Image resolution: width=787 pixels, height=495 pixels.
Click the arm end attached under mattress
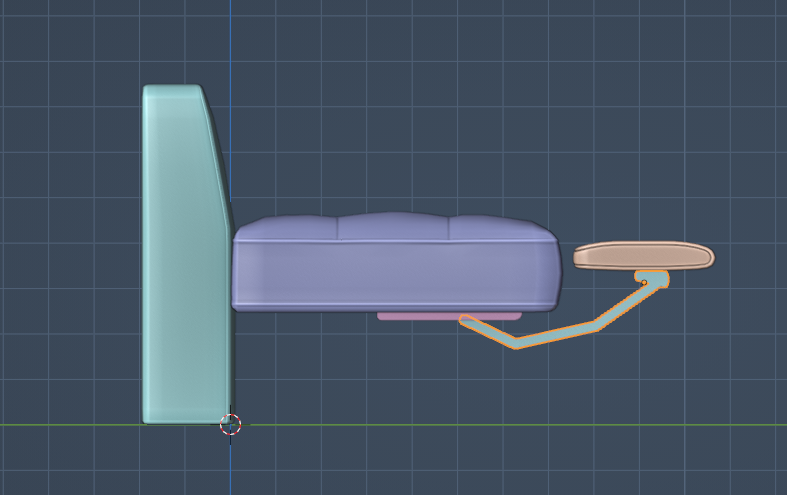(468, 321)
